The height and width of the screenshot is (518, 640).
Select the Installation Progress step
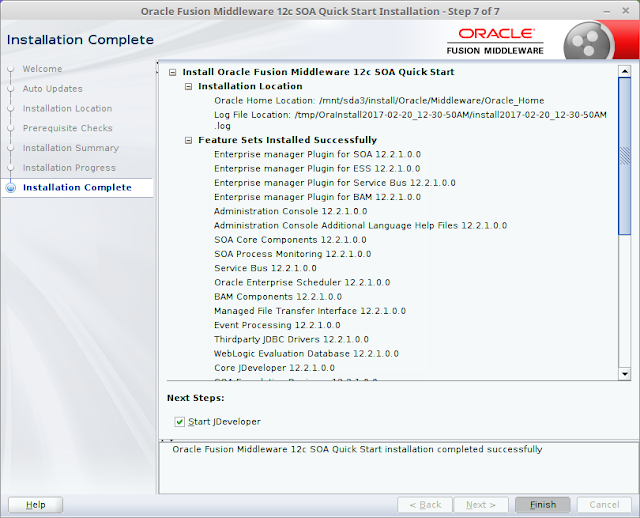point(69,167)
